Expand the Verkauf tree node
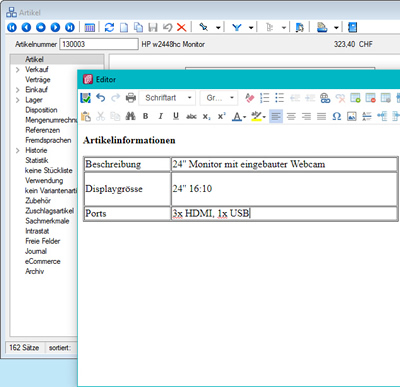Image resolution: width=400 pixels, height=387 pixels. pos(18,70)
